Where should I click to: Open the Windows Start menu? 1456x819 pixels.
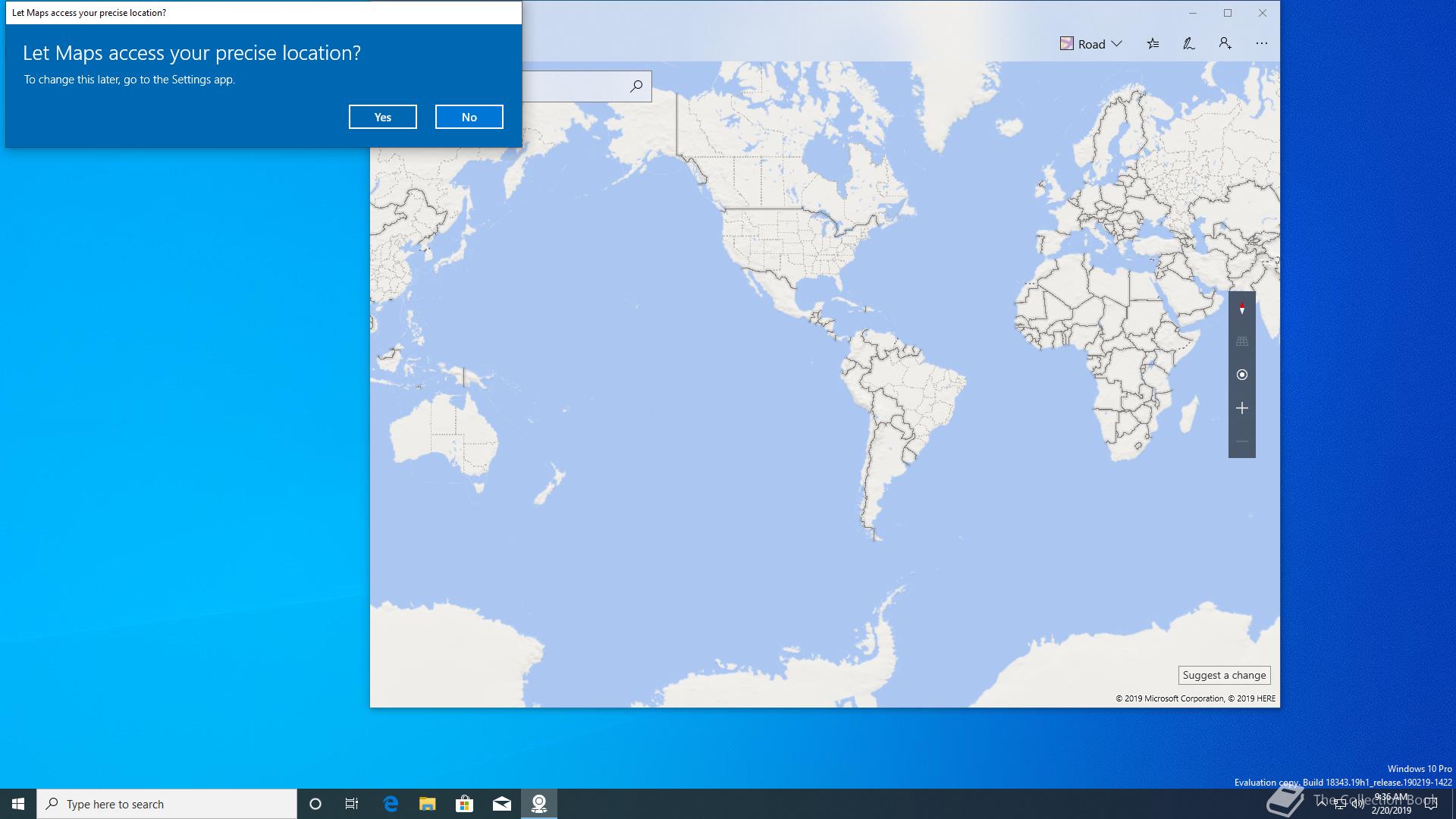[x=18, y=804]
